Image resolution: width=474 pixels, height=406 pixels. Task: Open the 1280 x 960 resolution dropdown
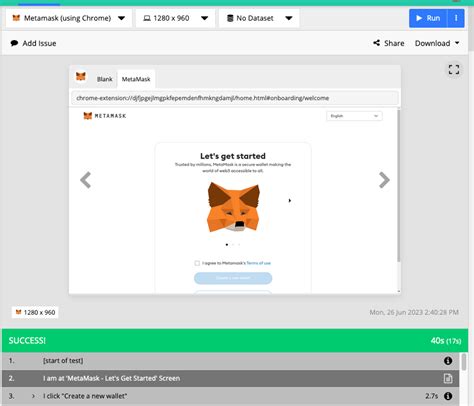coord(176,18)
